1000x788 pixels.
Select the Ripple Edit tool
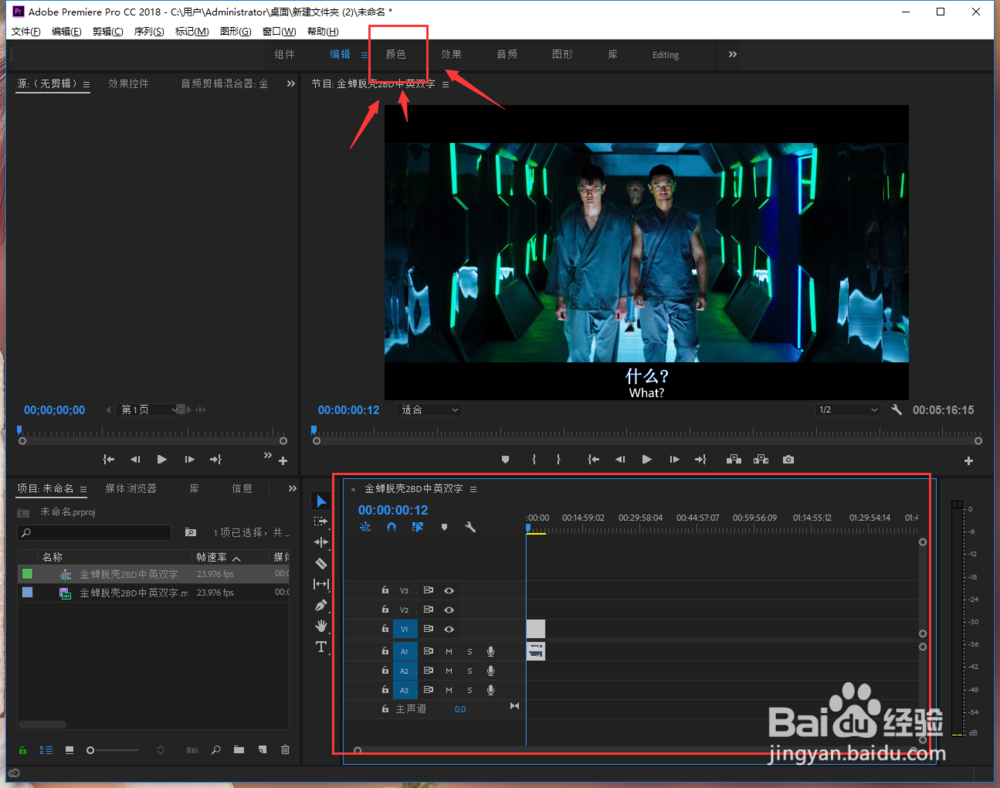tap(321, 543)
